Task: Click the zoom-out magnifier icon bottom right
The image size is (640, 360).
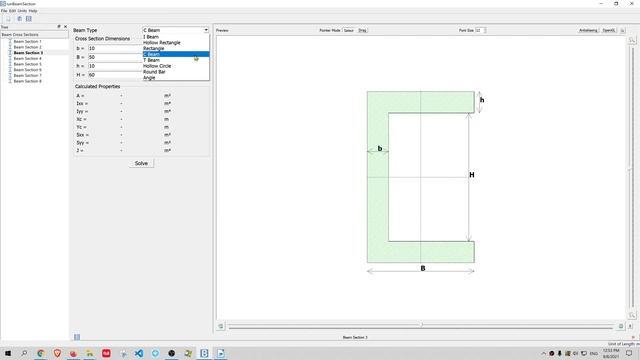Action: tap(632, 315)
